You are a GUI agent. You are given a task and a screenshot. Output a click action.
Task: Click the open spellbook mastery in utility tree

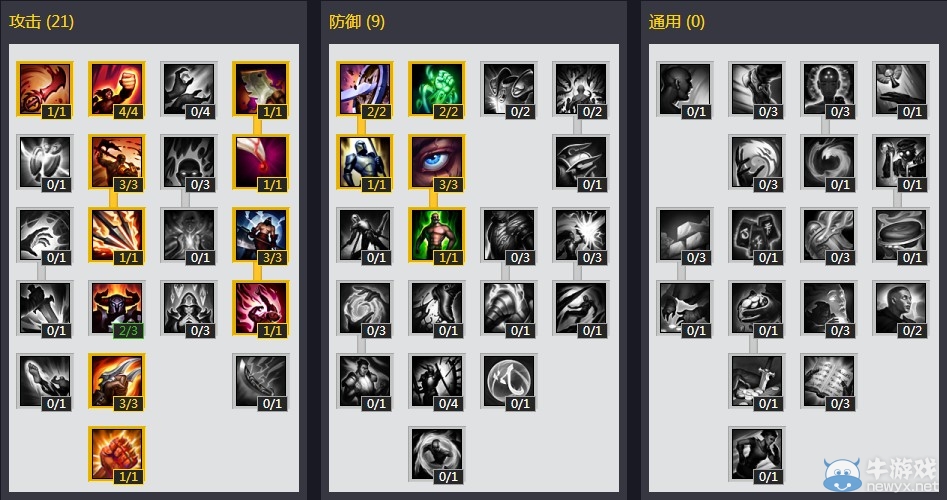(x=829, y=381)
